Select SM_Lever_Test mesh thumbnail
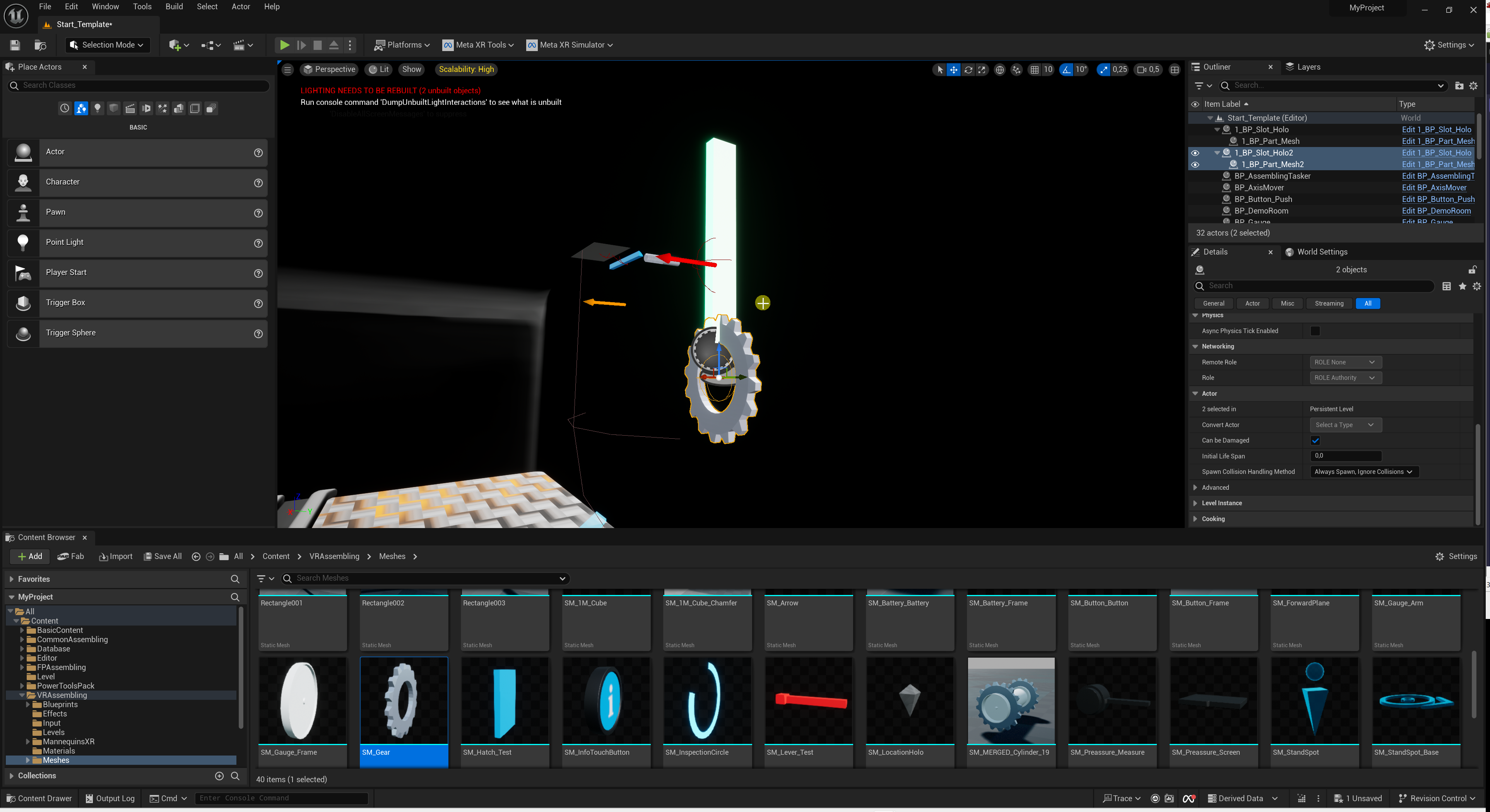 pos(808,700)
